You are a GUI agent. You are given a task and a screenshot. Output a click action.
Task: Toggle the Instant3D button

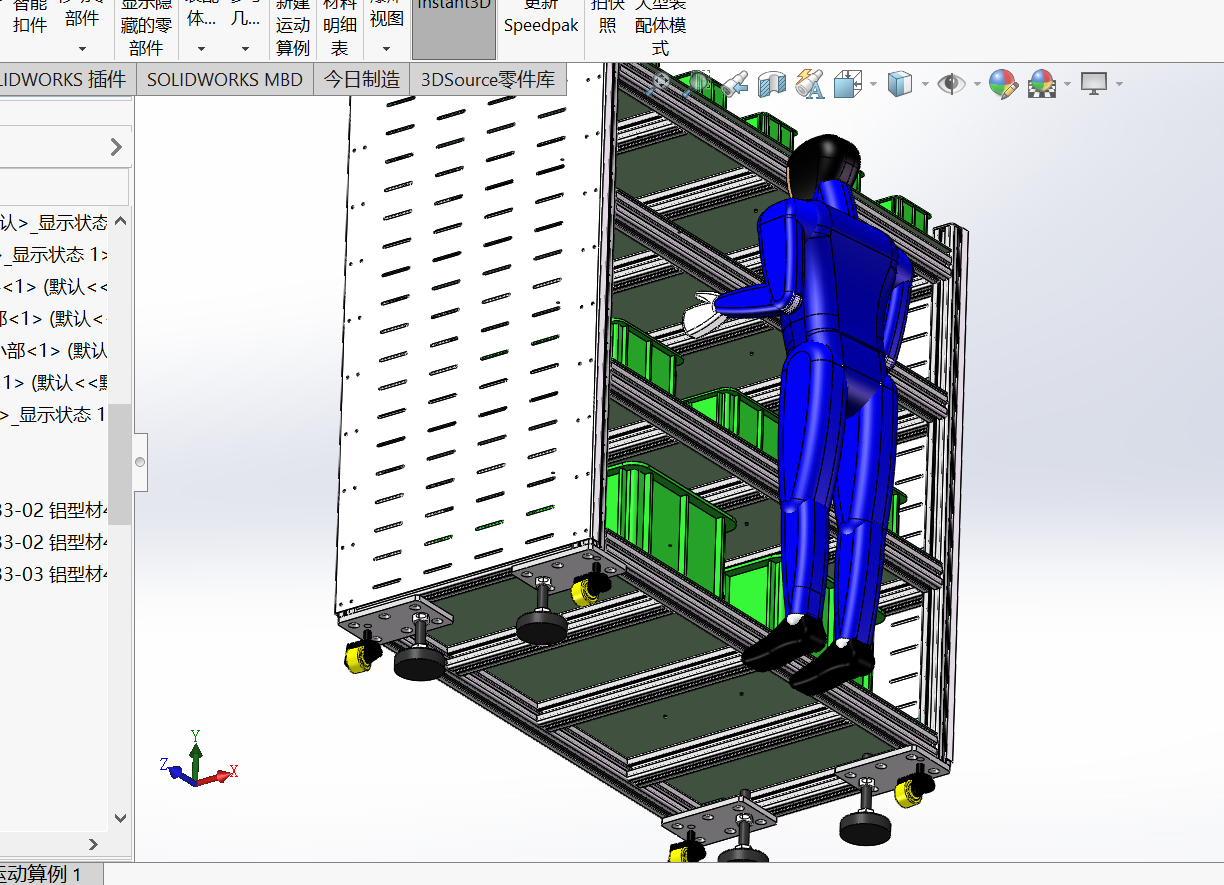tap(454, 28)
